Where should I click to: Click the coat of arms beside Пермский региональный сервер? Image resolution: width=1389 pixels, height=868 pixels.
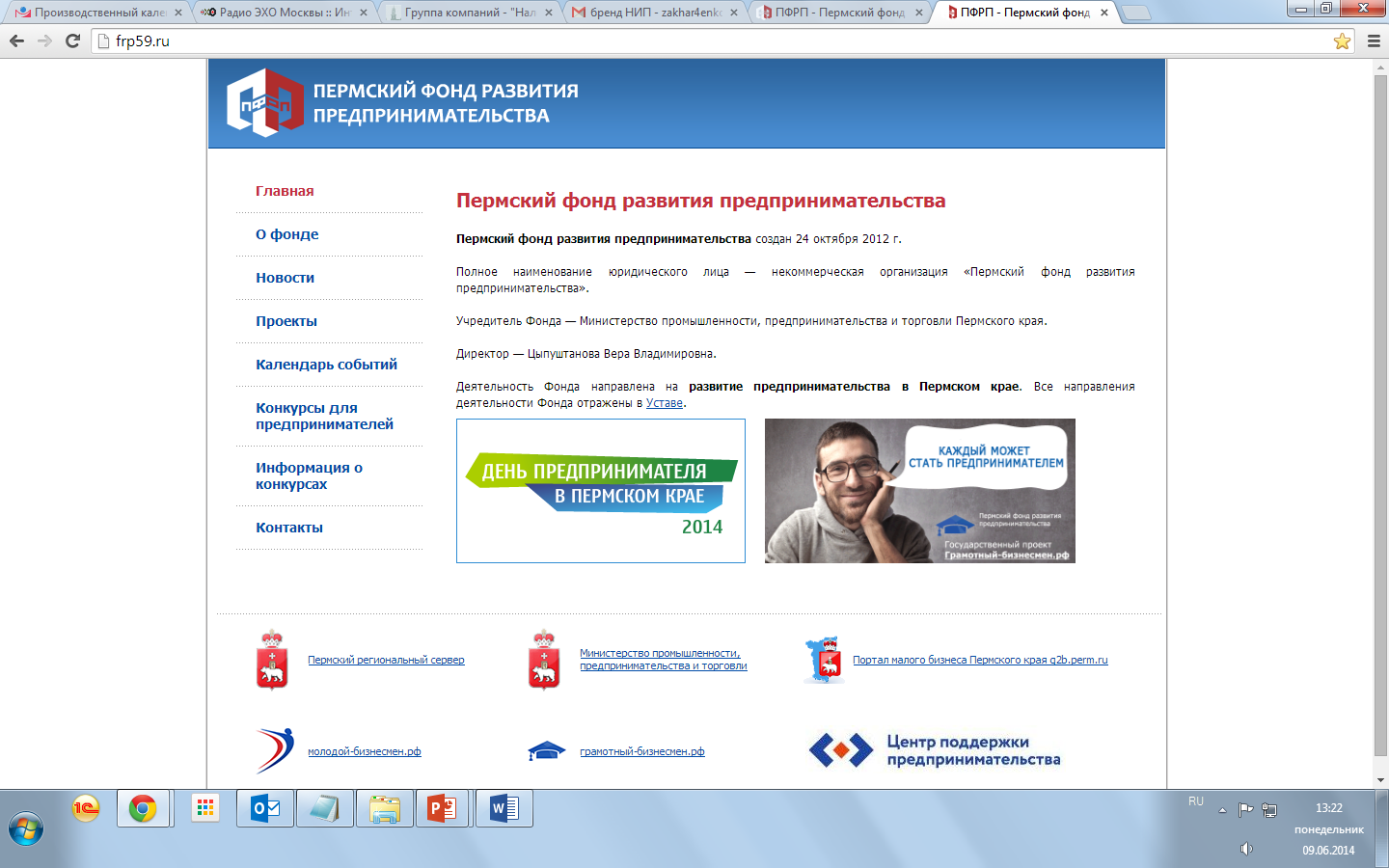[x=273, y=660]
